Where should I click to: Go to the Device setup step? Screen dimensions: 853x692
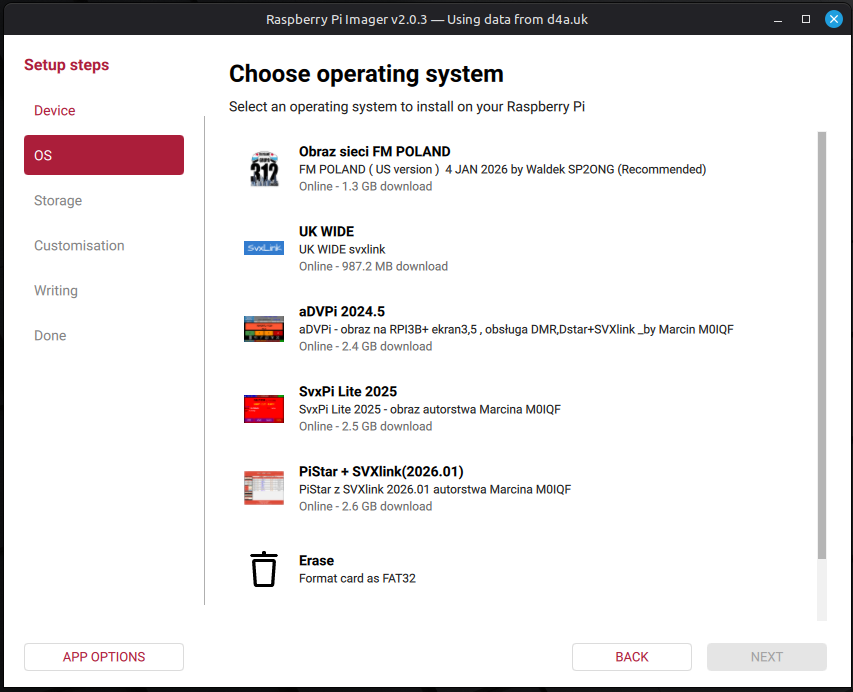point(55,110)
